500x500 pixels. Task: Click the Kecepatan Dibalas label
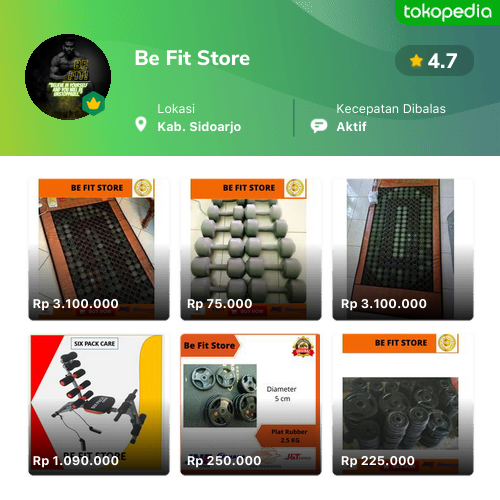pos(391,109)
